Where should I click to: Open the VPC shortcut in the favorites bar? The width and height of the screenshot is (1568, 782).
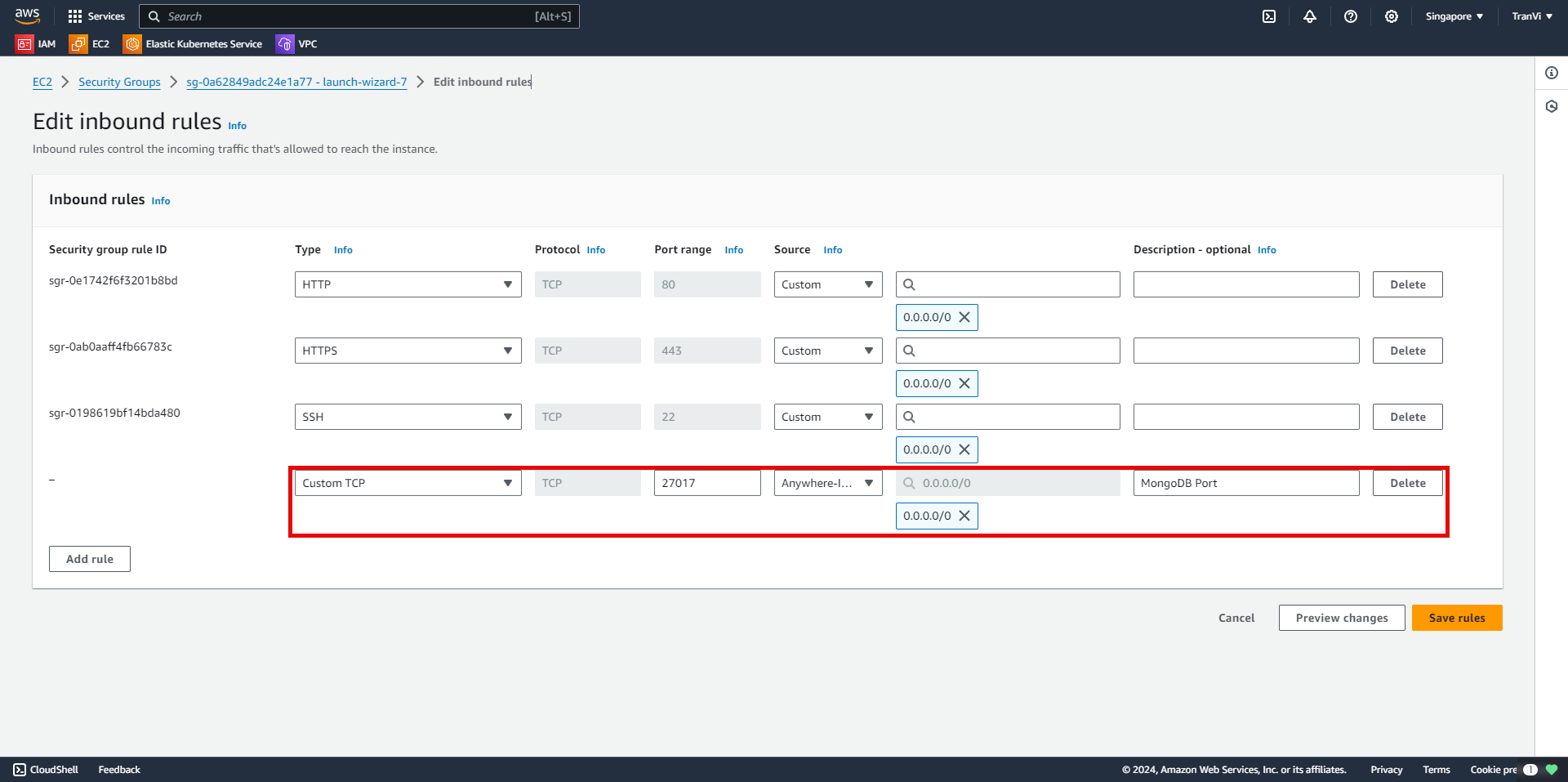pyautogui.click(x=297, y=44)
